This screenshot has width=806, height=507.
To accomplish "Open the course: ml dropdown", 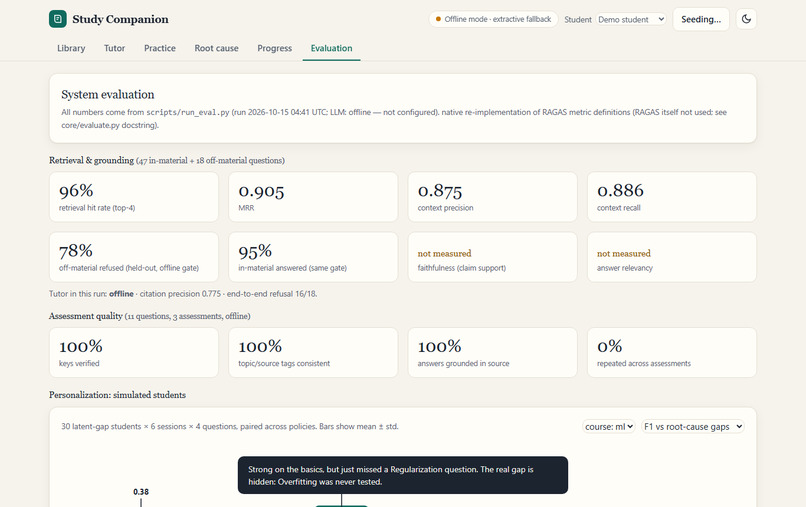I will click(609, 426).
